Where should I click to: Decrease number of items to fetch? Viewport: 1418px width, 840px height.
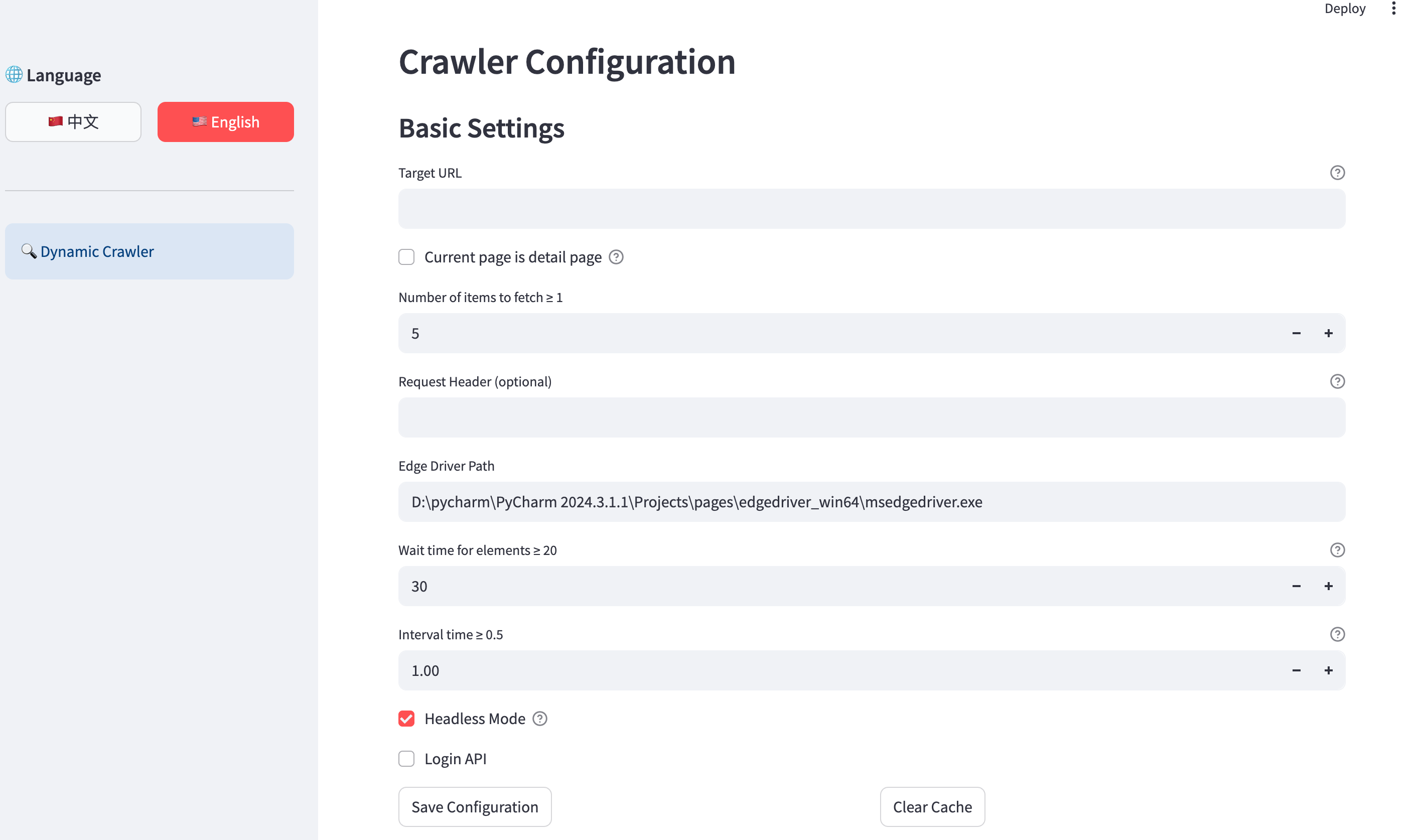[x=1296, y=333]
